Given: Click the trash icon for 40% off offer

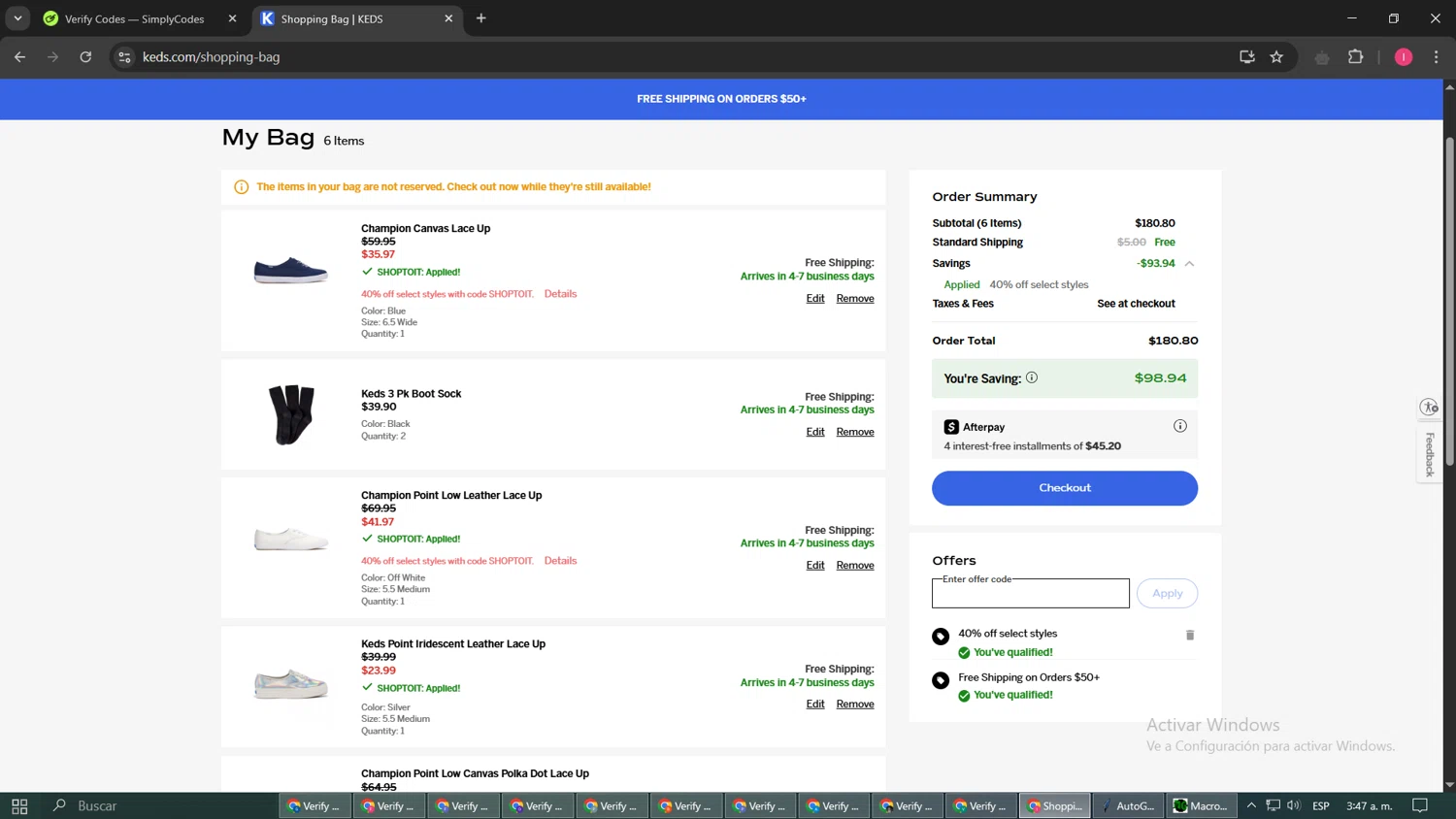Looking at the screenshot, I should click(x=1189, y=635).
